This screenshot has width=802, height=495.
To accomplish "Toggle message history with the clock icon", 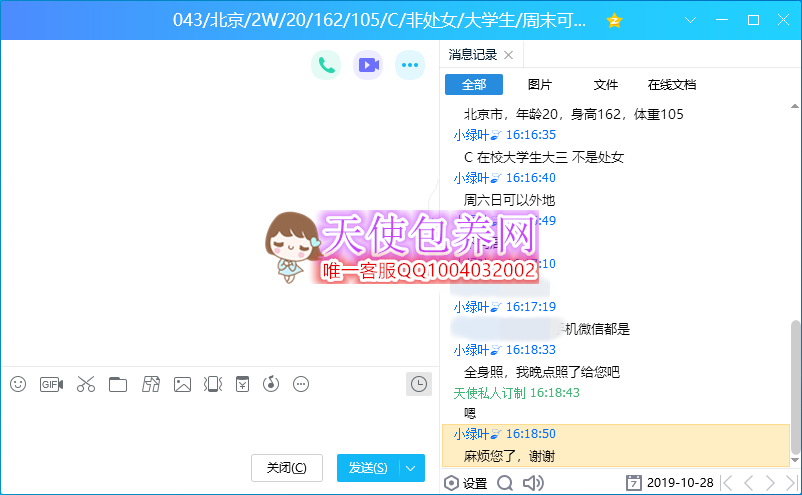I will coord(419,384).
